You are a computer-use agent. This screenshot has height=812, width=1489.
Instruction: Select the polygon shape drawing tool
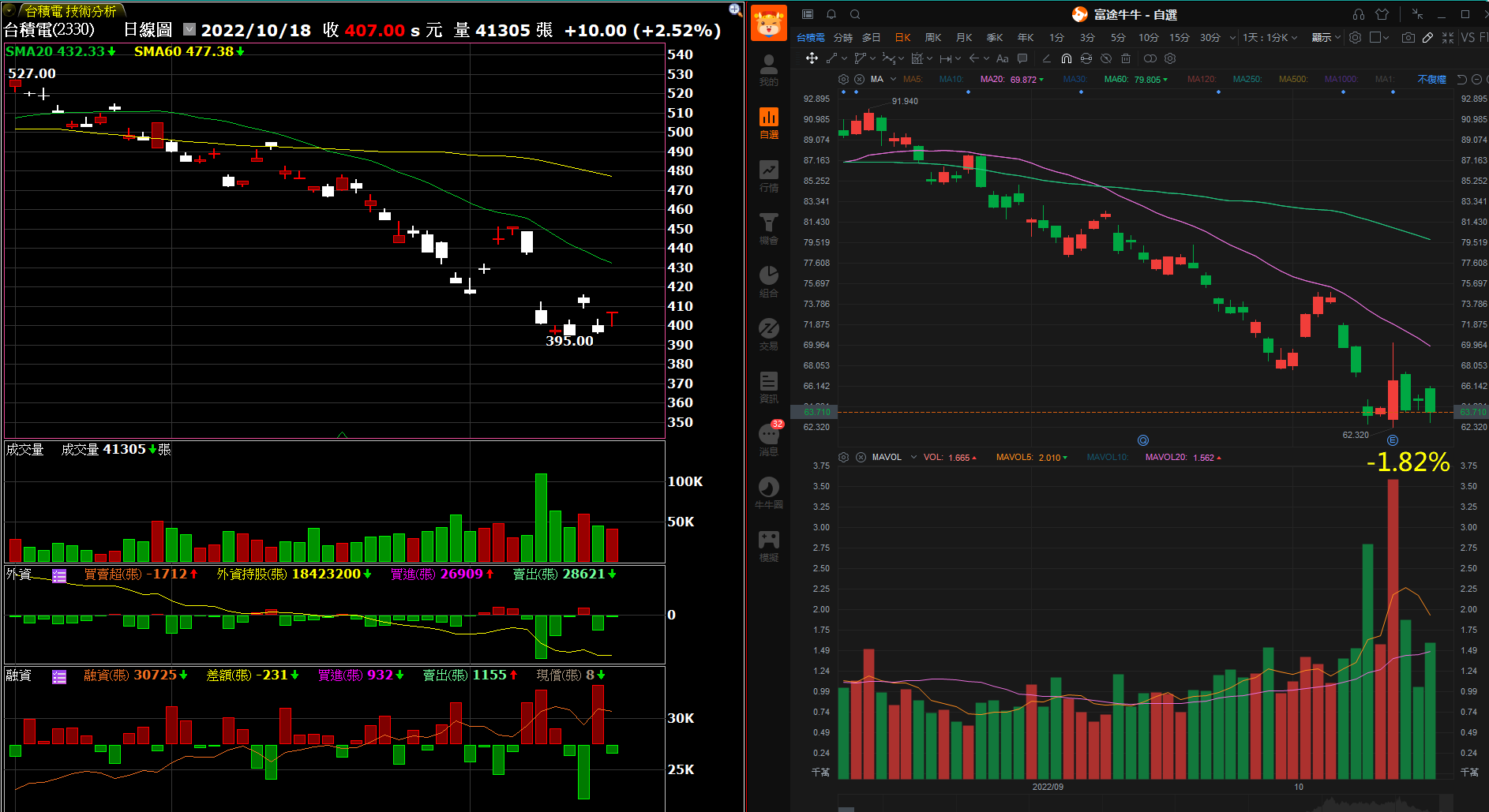click(860, 58)
